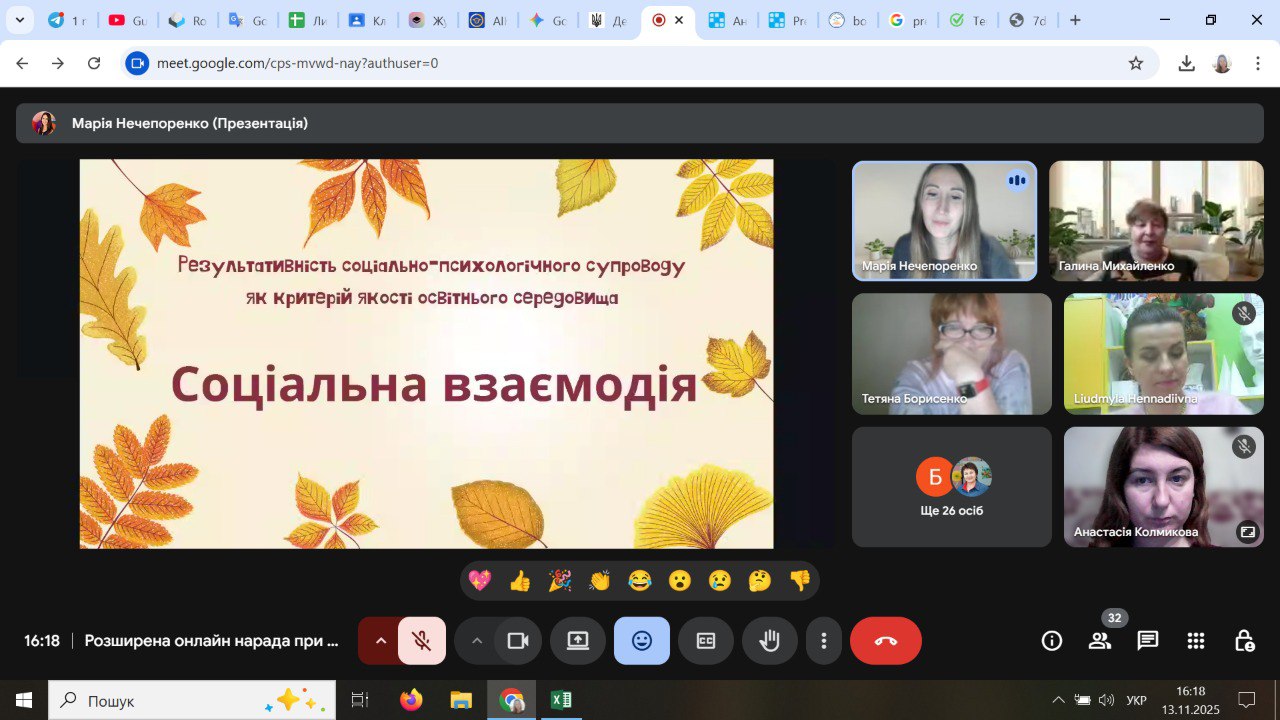
Task: Open the tab search dropdown in Chrome
Action: coord(19,20)
